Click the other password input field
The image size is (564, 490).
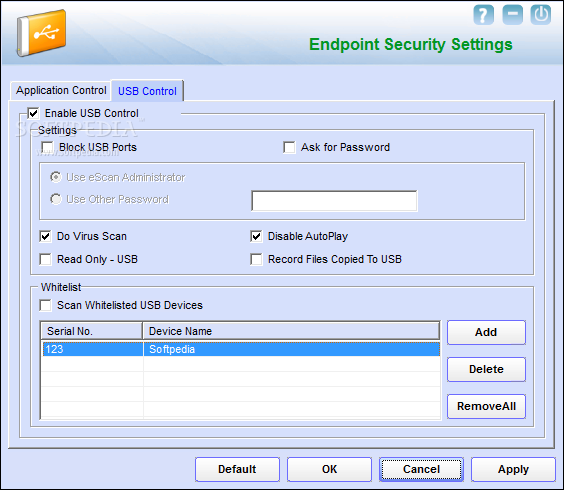(x=334, y=201)
